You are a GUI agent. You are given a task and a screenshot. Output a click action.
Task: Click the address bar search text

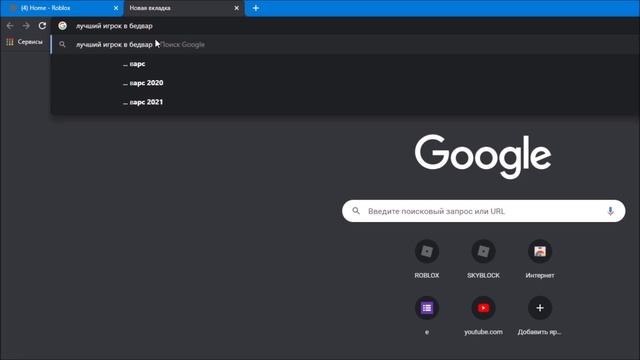coord(114,26)
